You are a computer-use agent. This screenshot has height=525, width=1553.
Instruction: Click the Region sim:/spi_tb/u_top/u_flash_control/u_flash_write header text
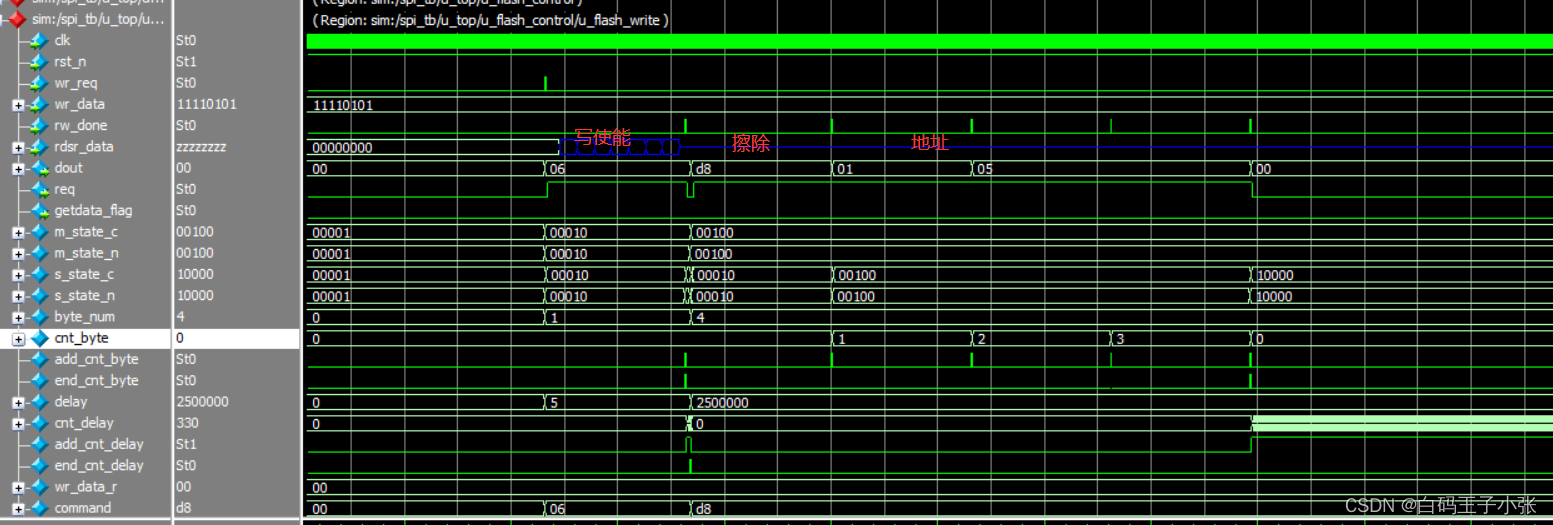pos(490,20)
